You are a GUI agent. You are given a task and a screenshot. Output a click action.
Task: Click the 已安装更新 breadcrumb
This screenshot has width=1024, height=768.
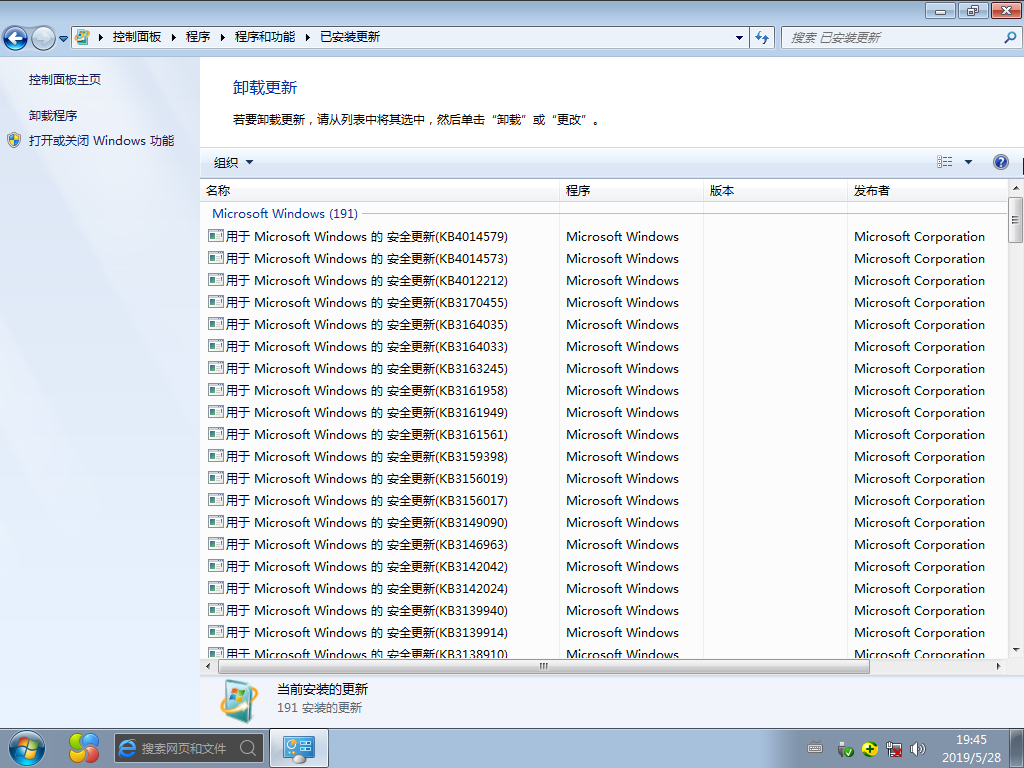click(350, 37)
